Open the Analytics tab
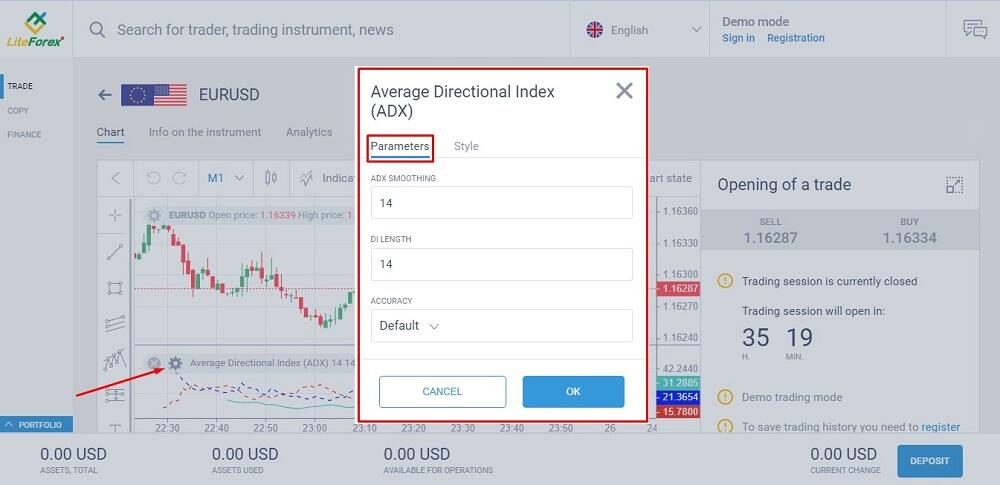Viewport: 1000px width, 485px height. [x=309, y=132]
